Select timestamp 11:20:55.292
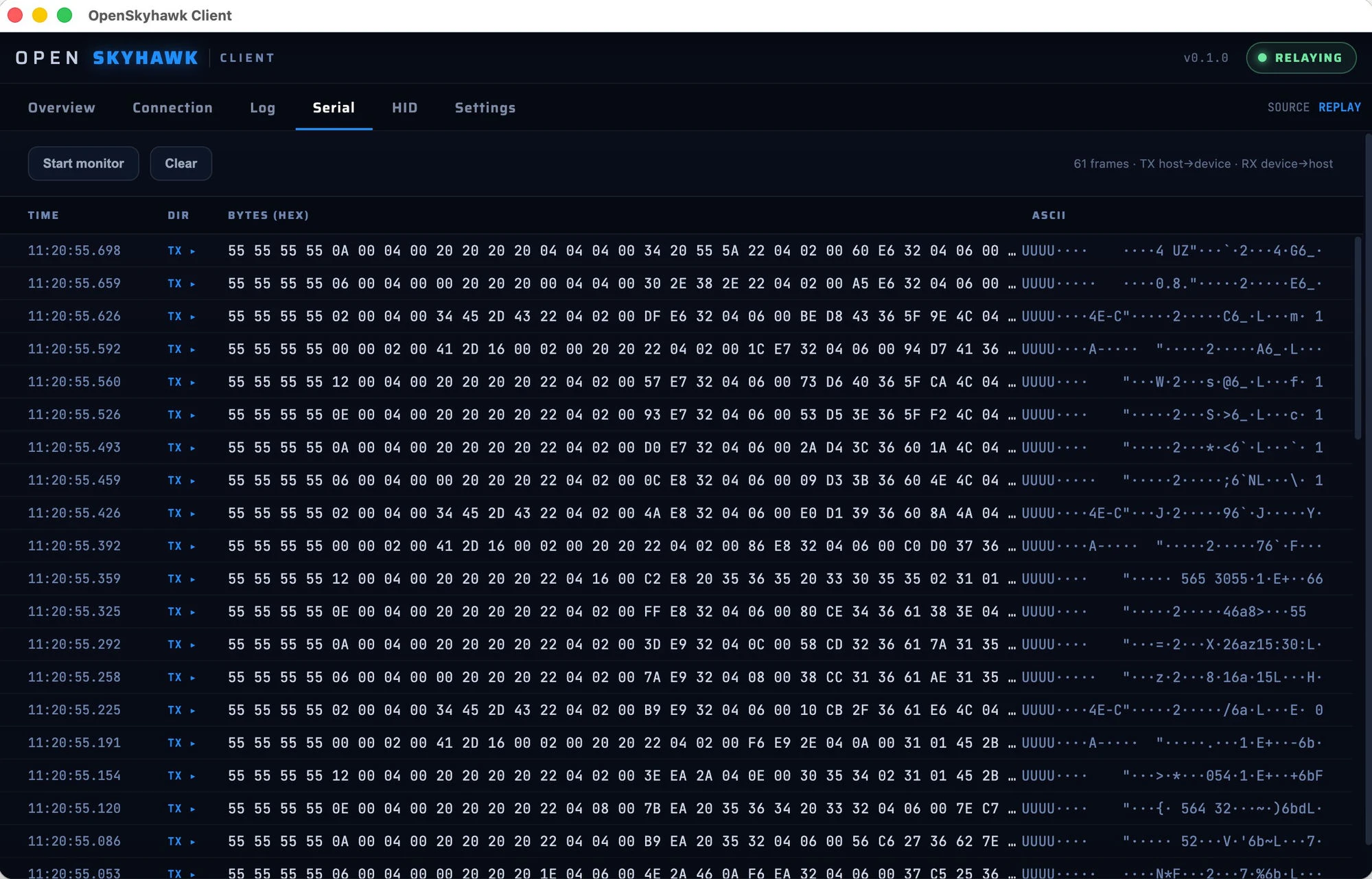This screenshot has width=1372, height=879. [x=74, y=644]
